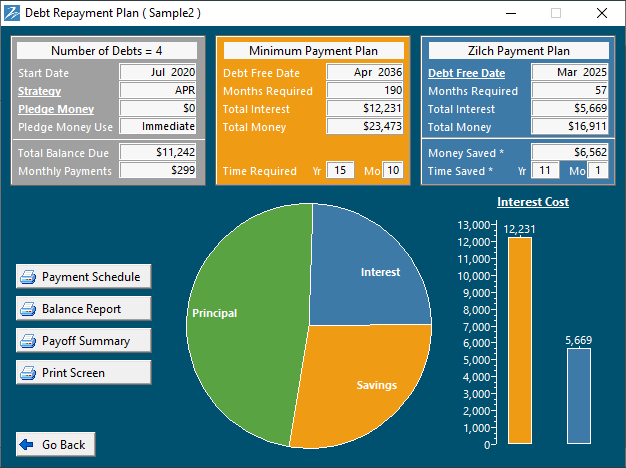Click the Zilch Debt Free Date link
Screen dimensions: 626x468
[x=466, y=73]
